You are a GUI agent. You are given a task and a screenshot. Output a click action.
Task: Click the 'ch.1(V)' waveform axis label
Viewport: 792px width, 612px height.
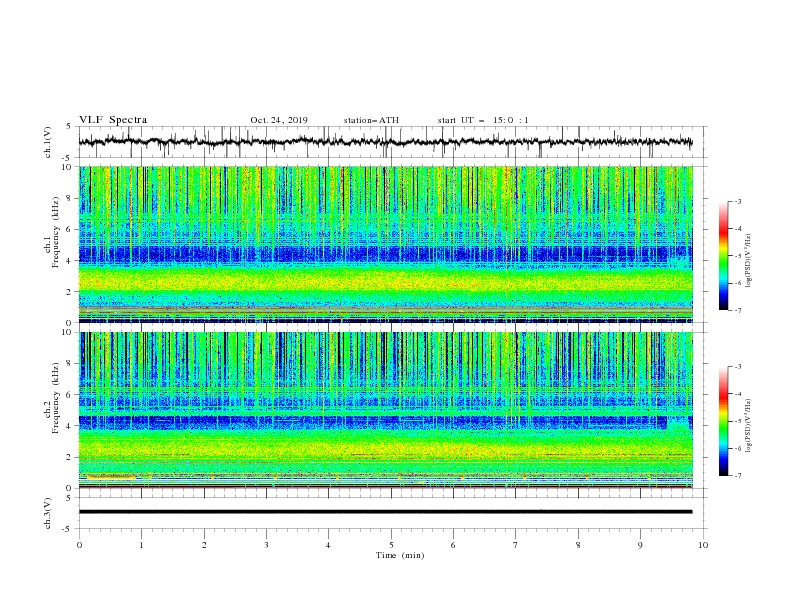click(x=48, y=142)
